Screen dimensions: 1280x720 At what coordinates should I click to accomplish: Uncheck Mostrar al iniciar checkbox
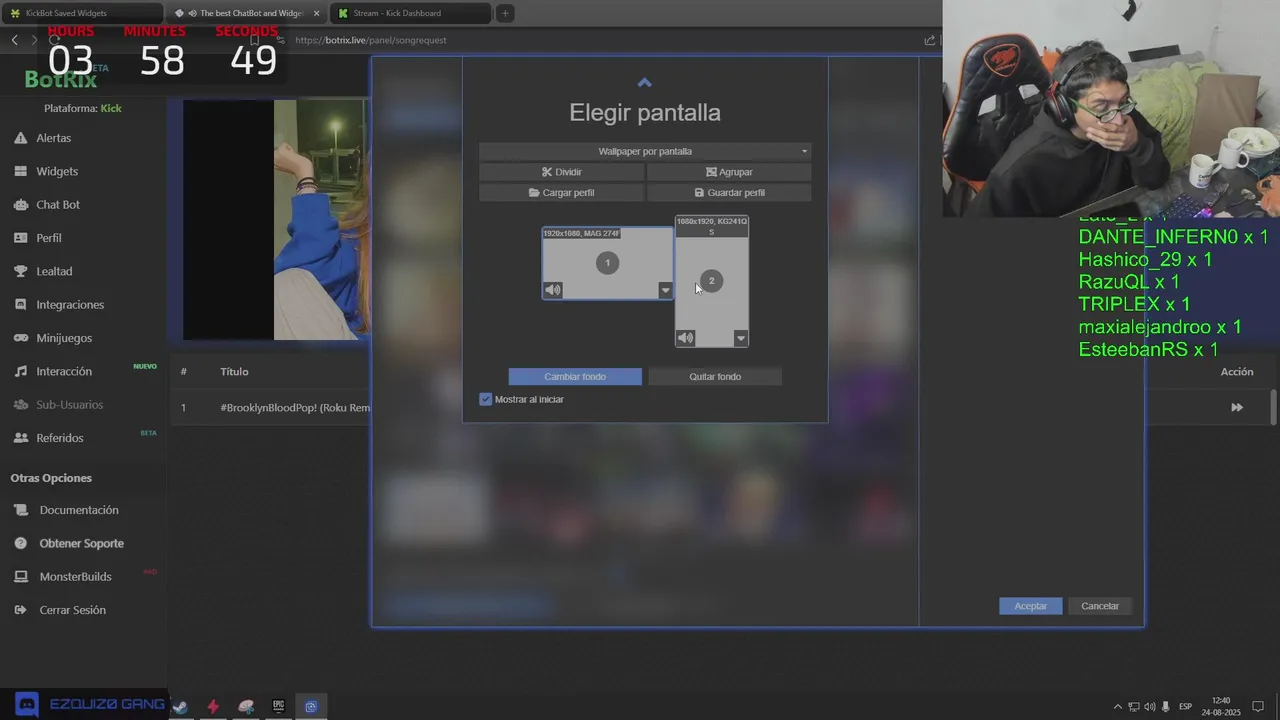(486, 399)
